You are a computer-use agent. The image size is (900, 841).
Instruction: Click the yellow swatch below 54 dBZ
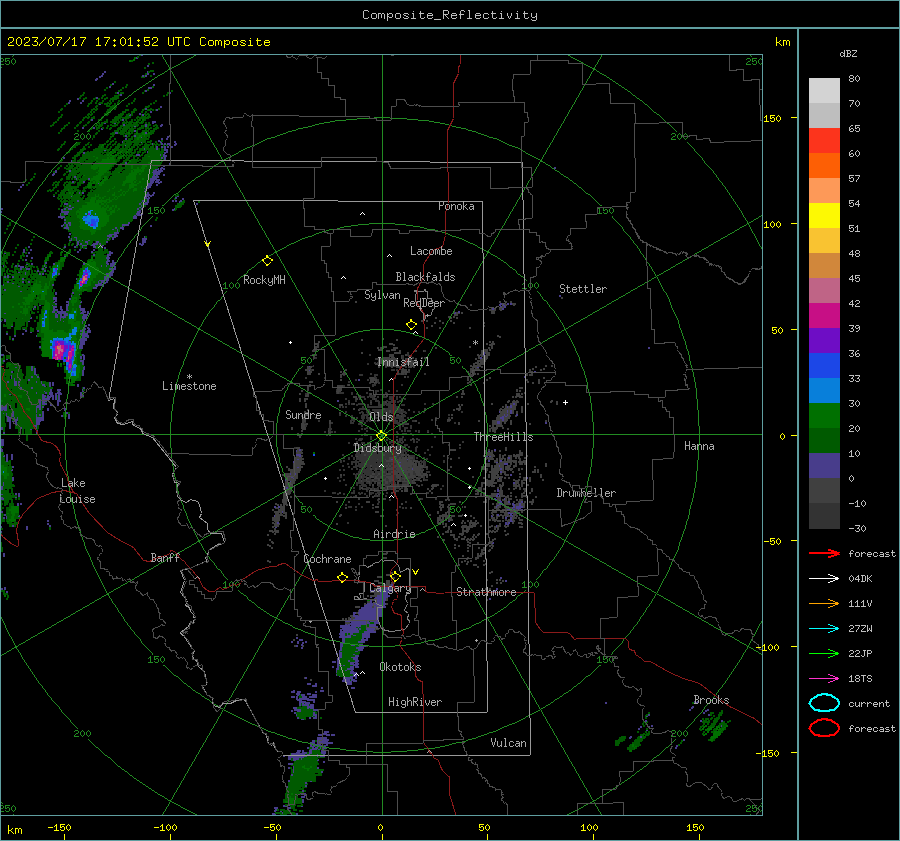point(824,215)
